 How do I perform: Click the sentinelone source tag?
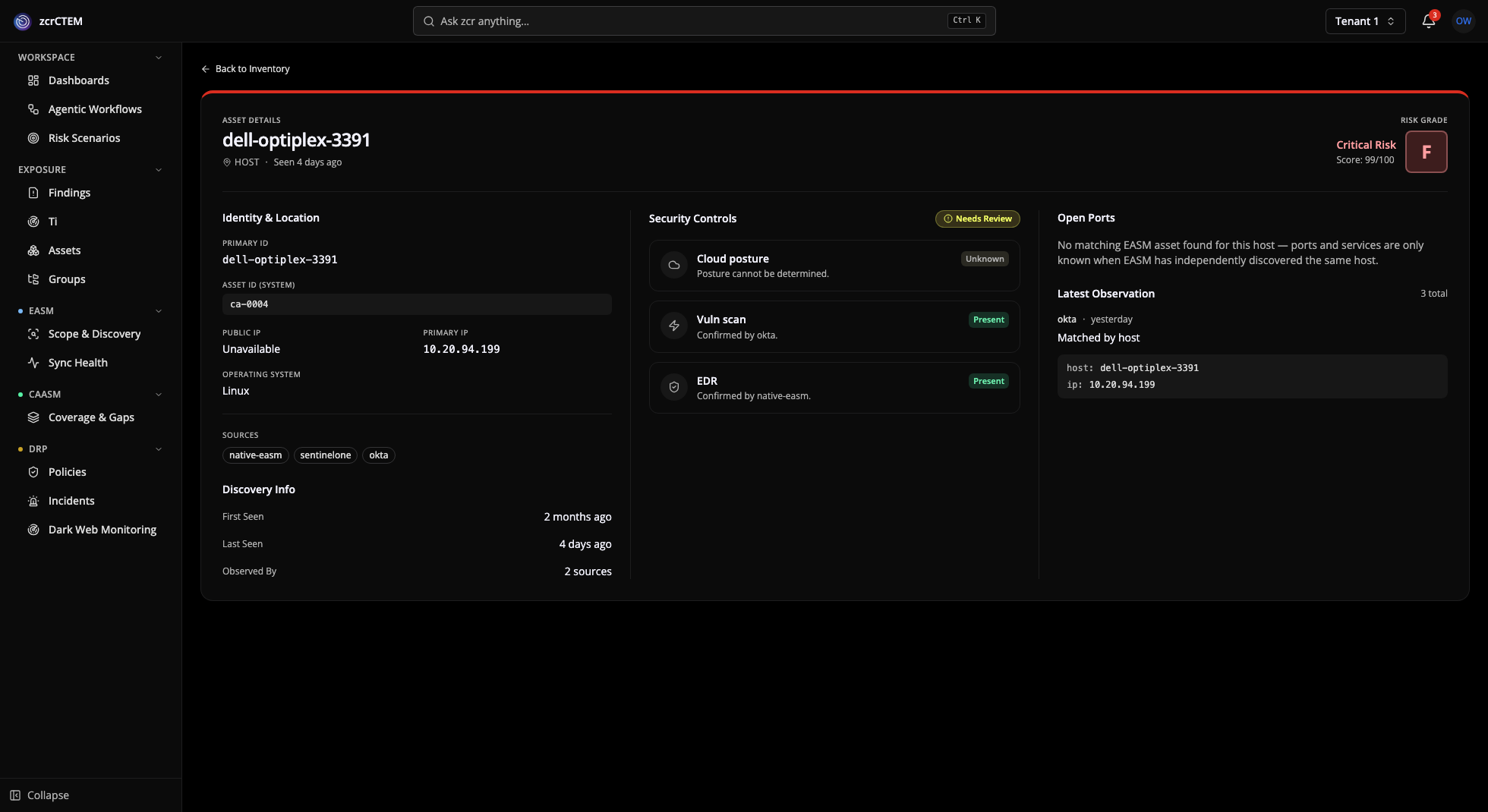pyautogui.click(x=326, y=455)
